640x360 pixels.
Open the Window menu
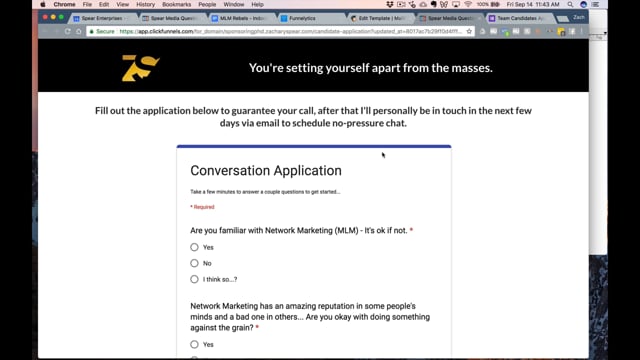pos(234,4)
